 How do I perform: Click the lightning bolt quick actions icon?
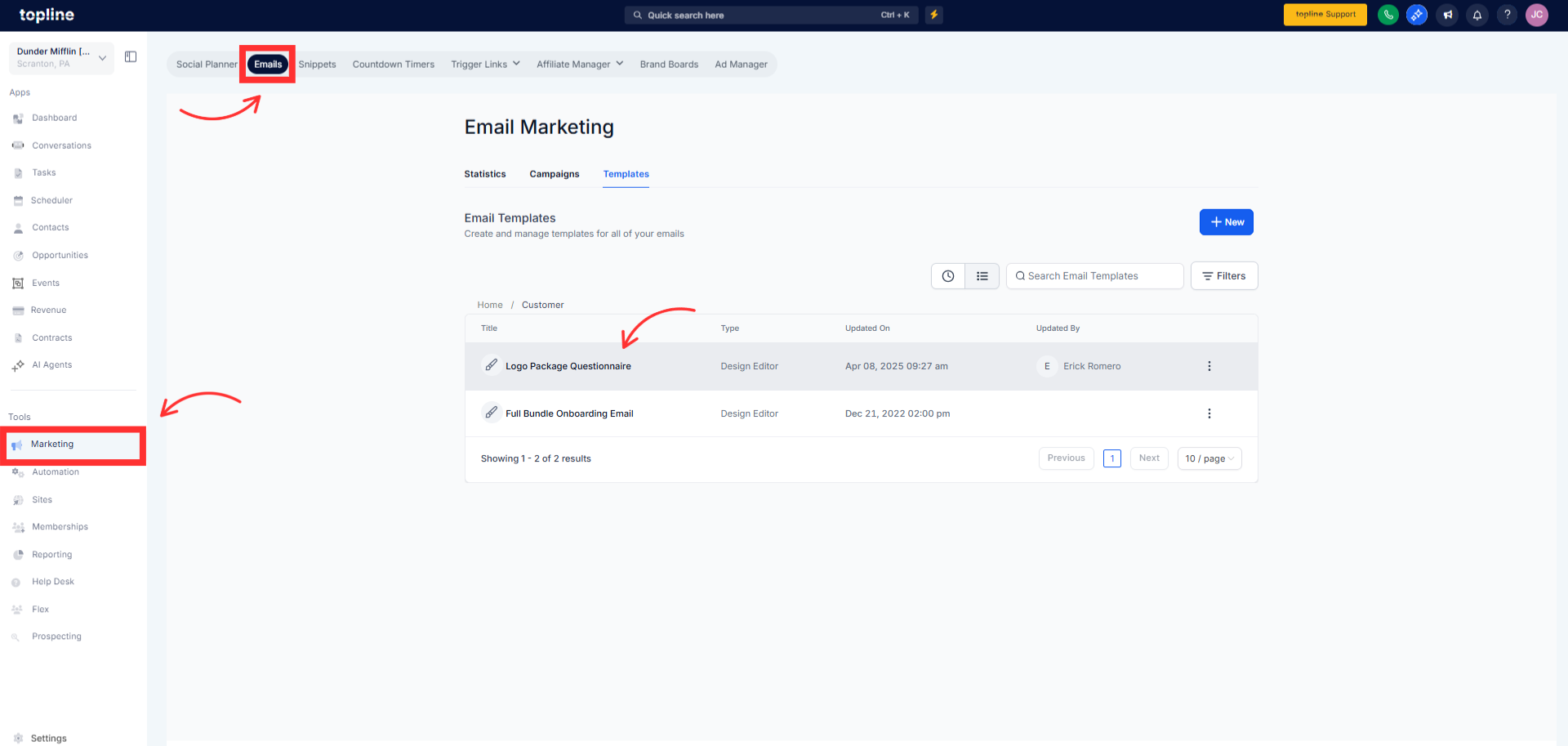(933, 15)
